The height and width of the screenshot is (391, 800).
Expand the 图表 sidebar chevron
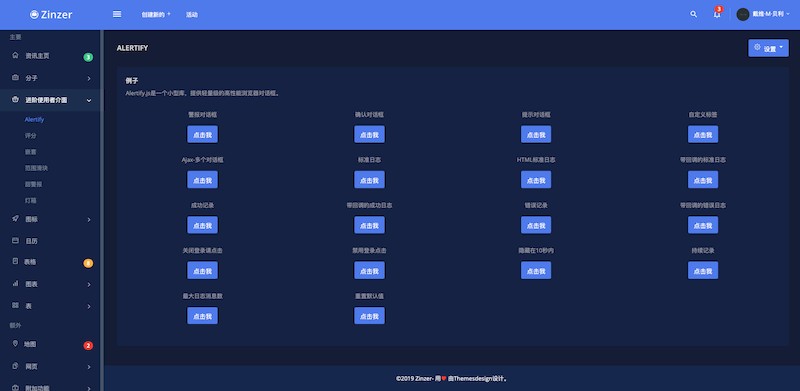89,284
